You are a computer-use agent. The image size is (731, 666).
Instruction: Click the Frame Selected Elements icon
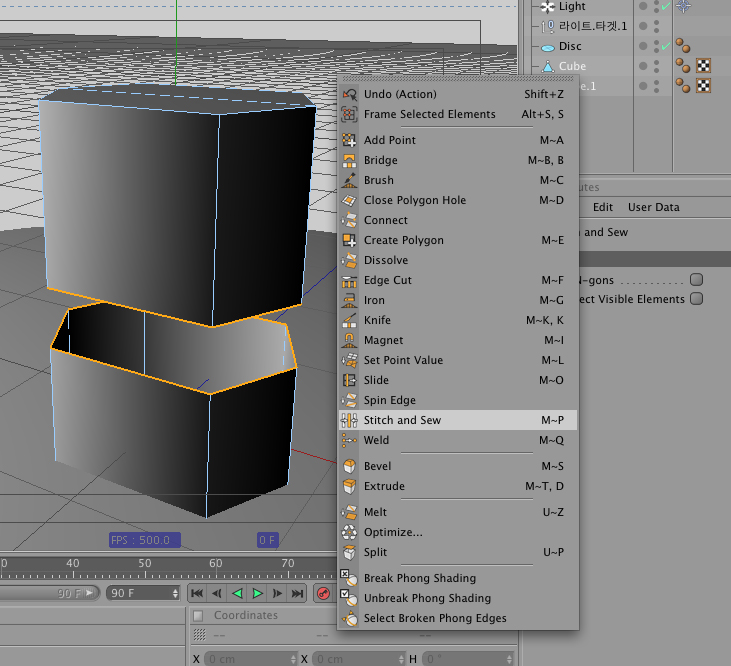[x=349, y=114]
